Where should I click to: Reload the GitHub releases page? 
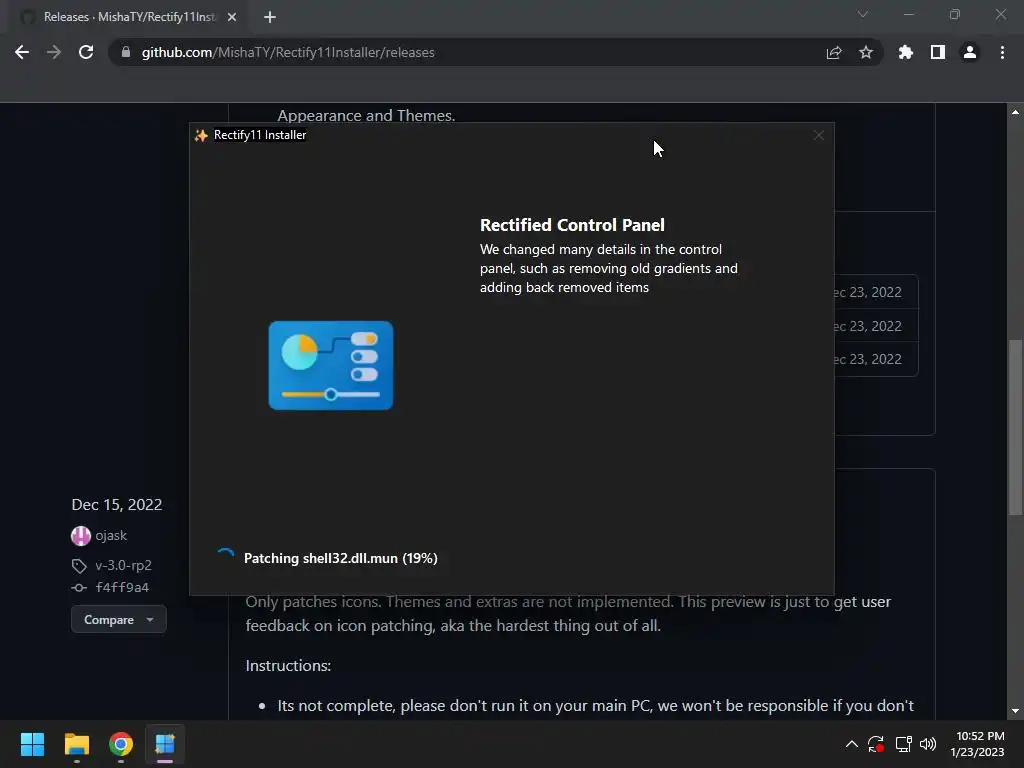pos(86,52)
